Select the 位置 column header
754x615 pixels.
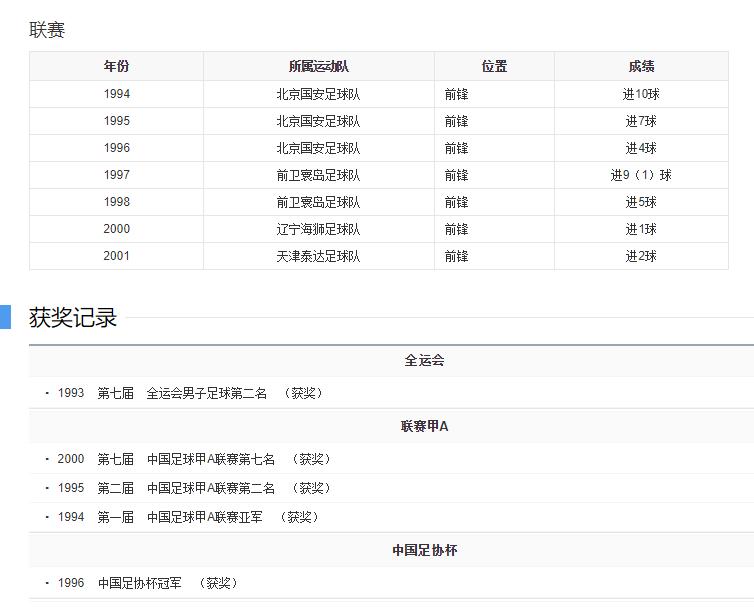coord(494,66)
